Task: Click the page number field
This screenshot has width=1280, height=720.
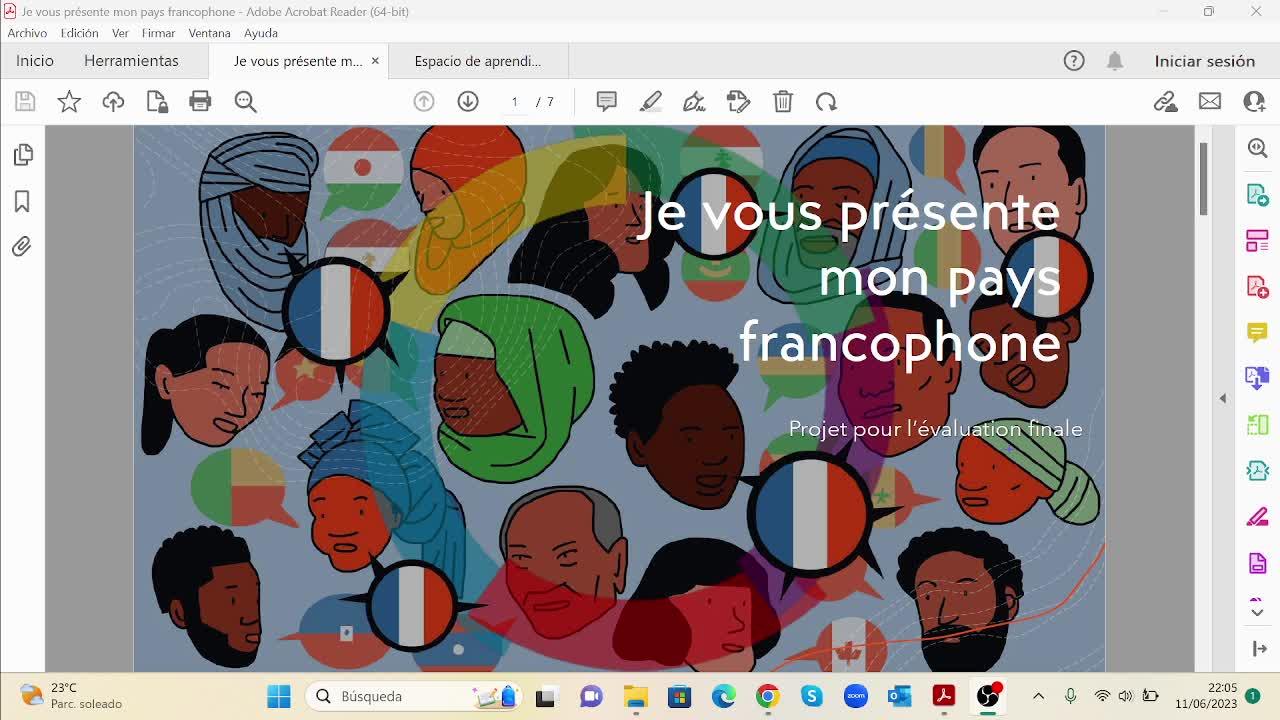Action: (x=514, y=102)
